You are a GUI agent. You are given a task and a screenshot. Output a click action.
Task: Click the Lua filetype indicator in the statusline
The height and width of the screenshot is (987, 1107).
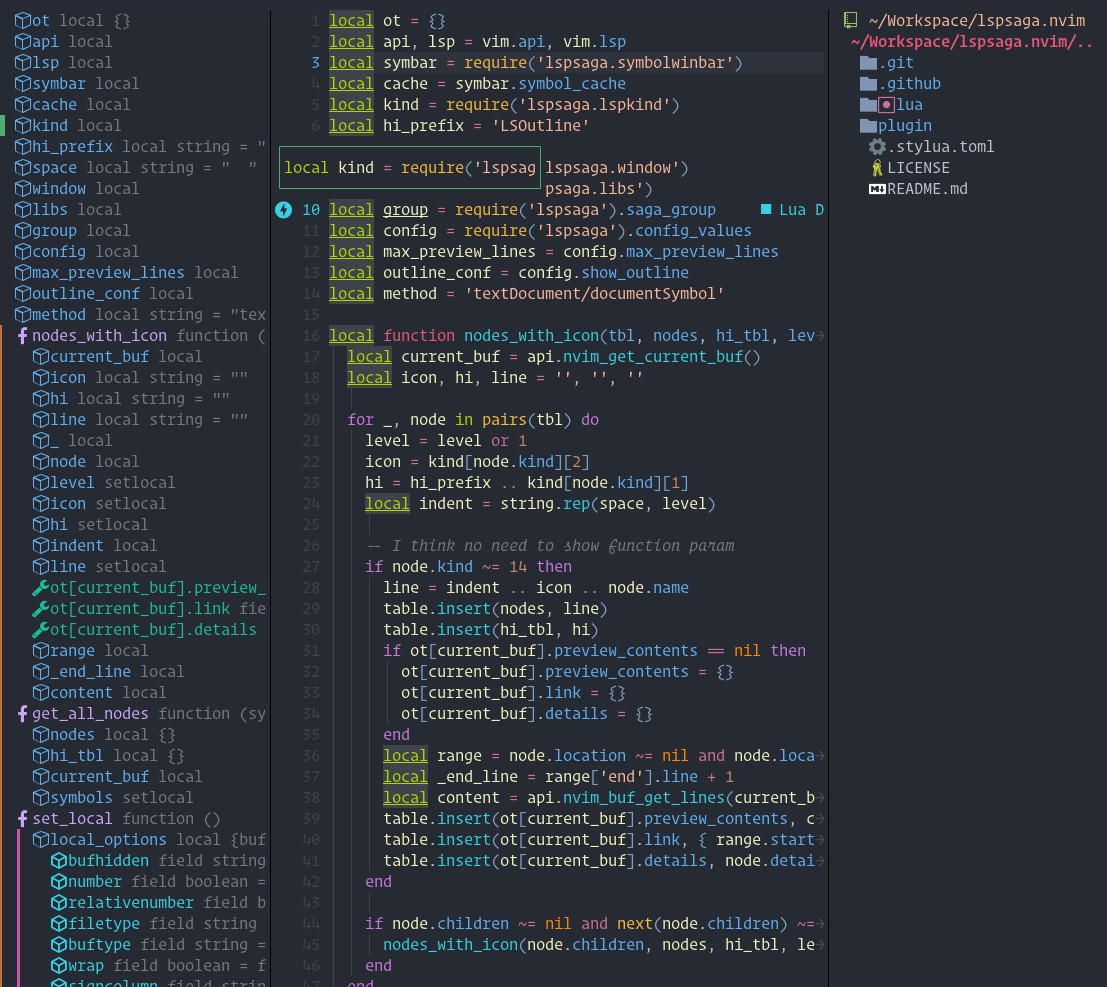click(793, 209)
